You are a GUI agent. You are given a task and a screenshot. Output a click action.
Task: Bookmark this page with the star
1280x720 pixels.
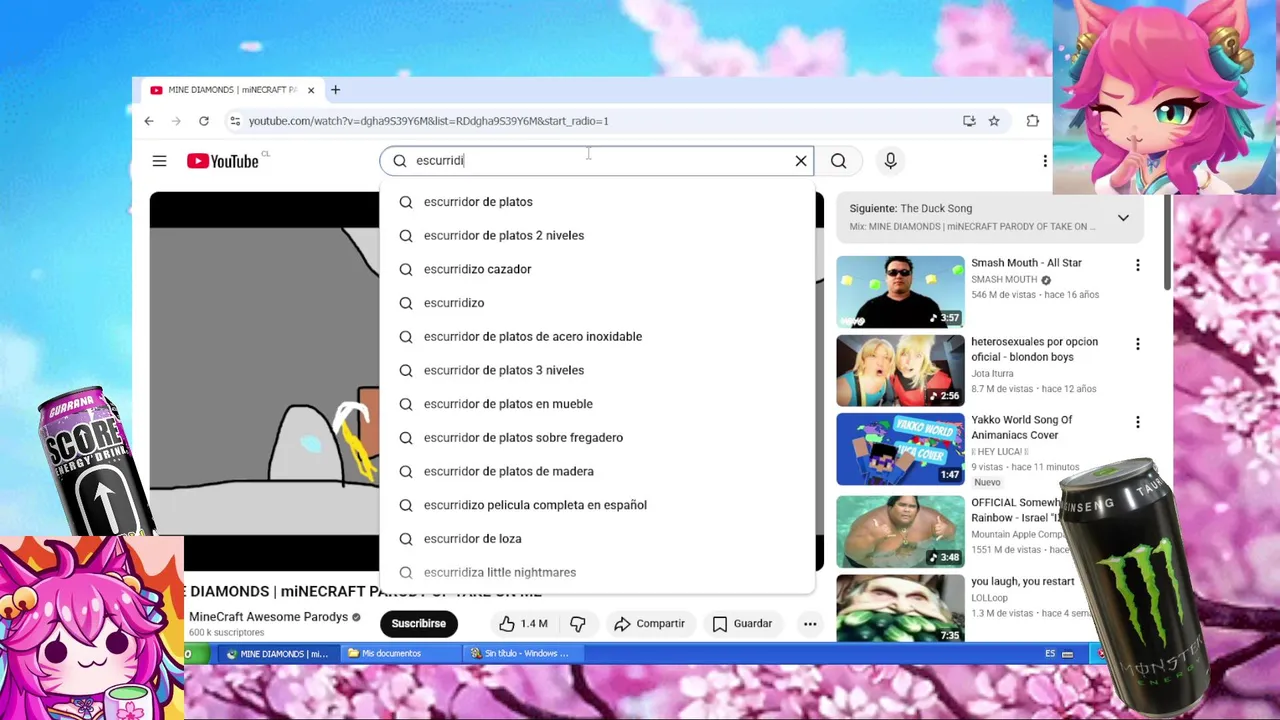(994, 121)
